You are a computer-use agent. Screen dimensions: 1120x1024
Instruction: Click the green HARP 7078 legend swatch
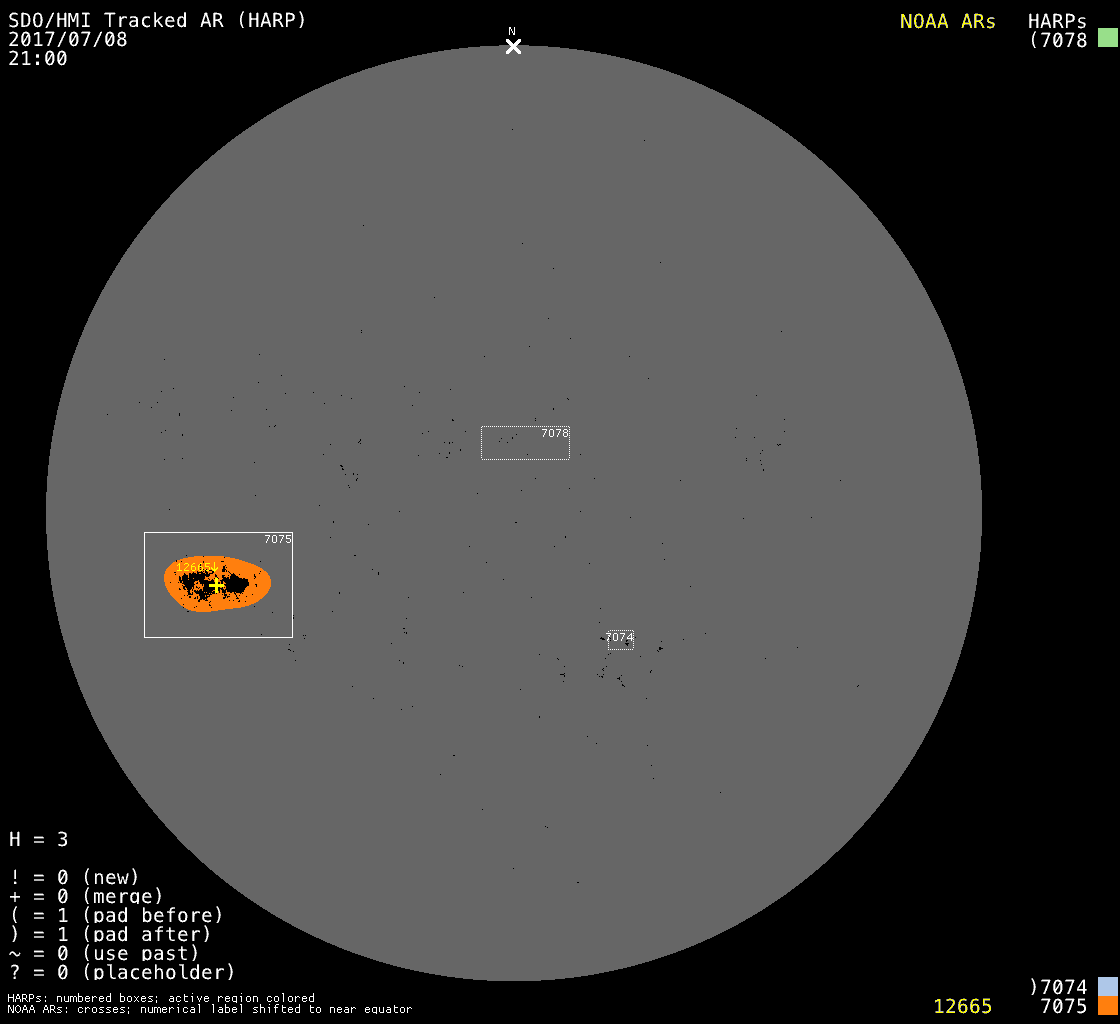pyautogui.click(x=1107, y=39)
